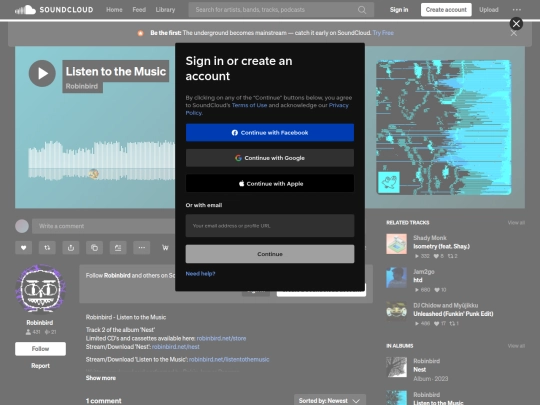This screenshot has height=405, width=540.
Task: Open robinbird.net/store link
Action: point(221,338)
